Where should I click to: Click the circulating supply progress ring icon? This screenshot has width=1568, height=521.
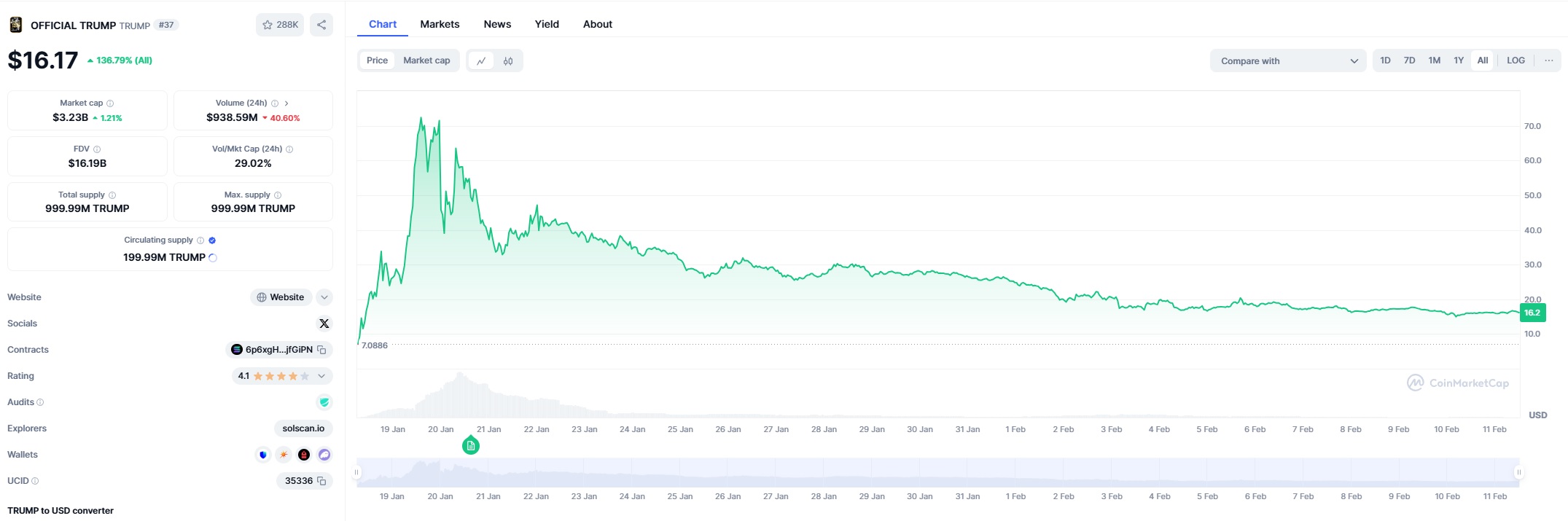point(213,258)
